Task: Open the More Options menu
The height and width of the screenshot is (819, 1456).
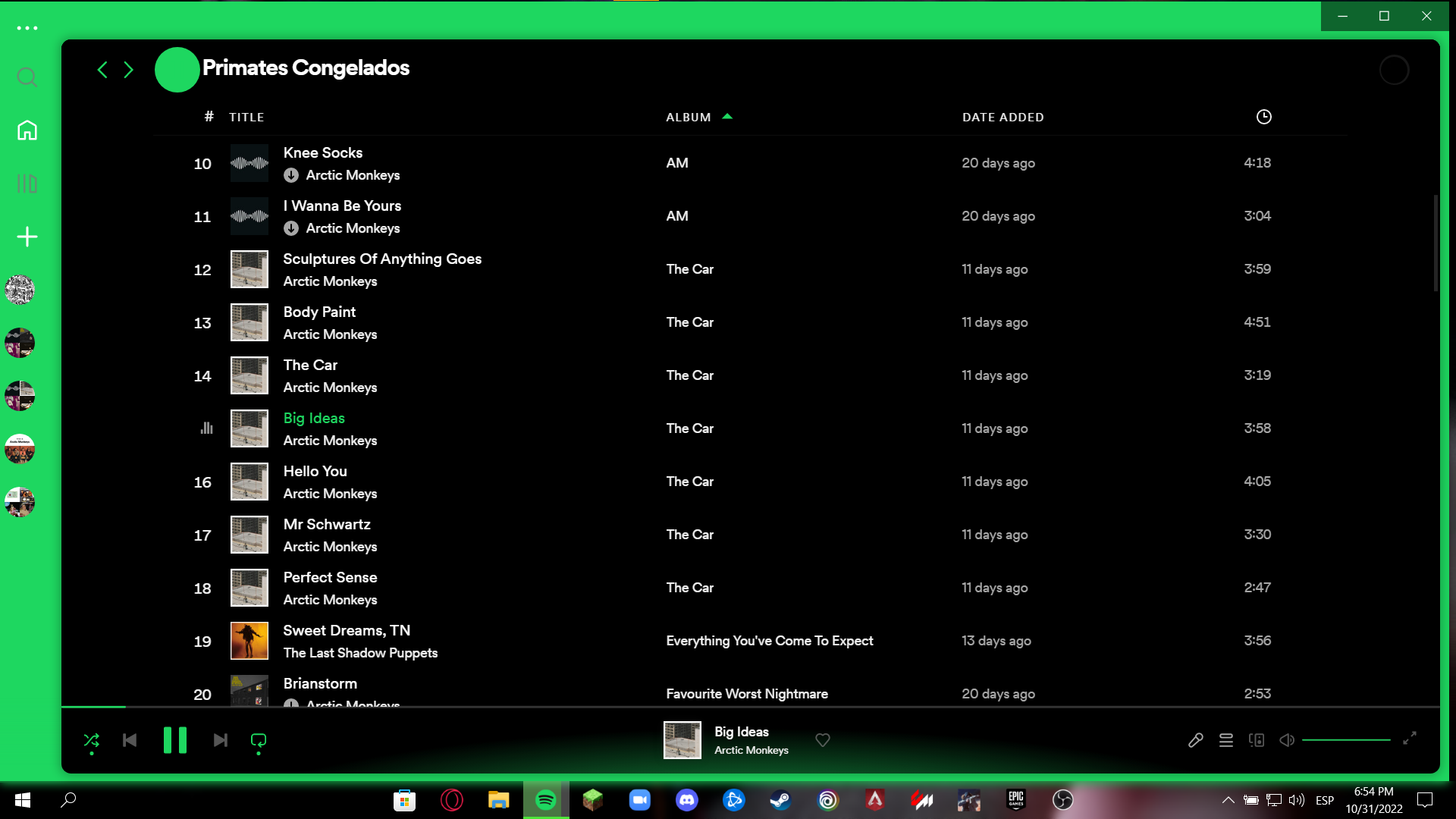Action: [27, 28]
